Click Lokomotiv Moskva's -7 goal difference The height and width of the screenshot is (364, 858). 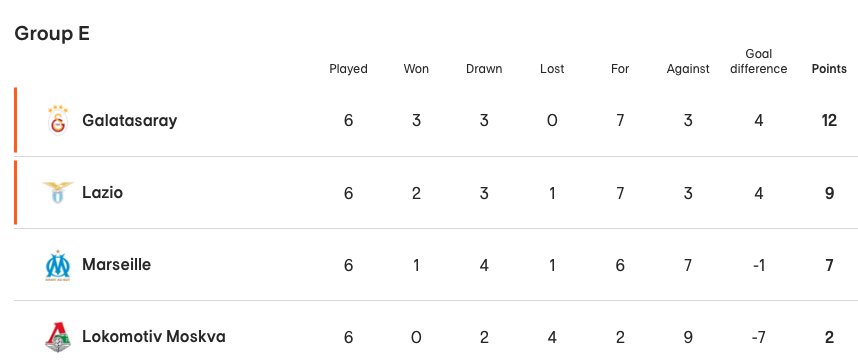tap(758, 337)
